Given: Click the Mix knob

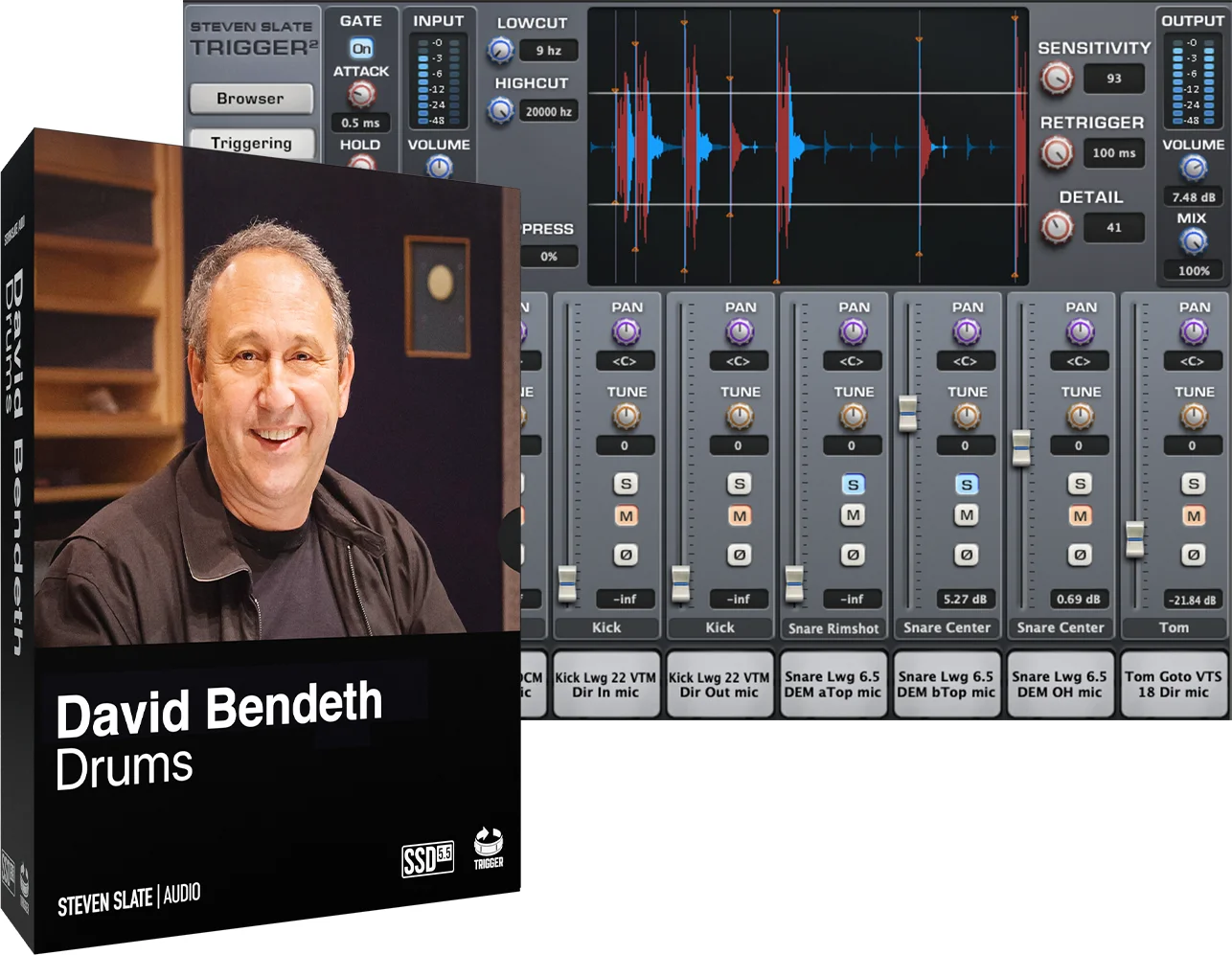Looking at the screenshot, I should pos(1194,242).
